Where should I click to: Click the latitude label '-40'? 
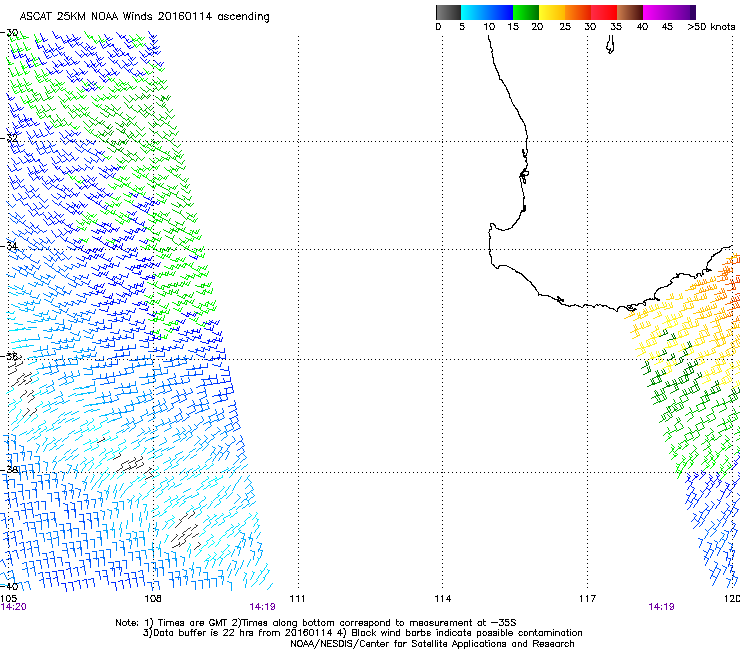tap(9, 586)
